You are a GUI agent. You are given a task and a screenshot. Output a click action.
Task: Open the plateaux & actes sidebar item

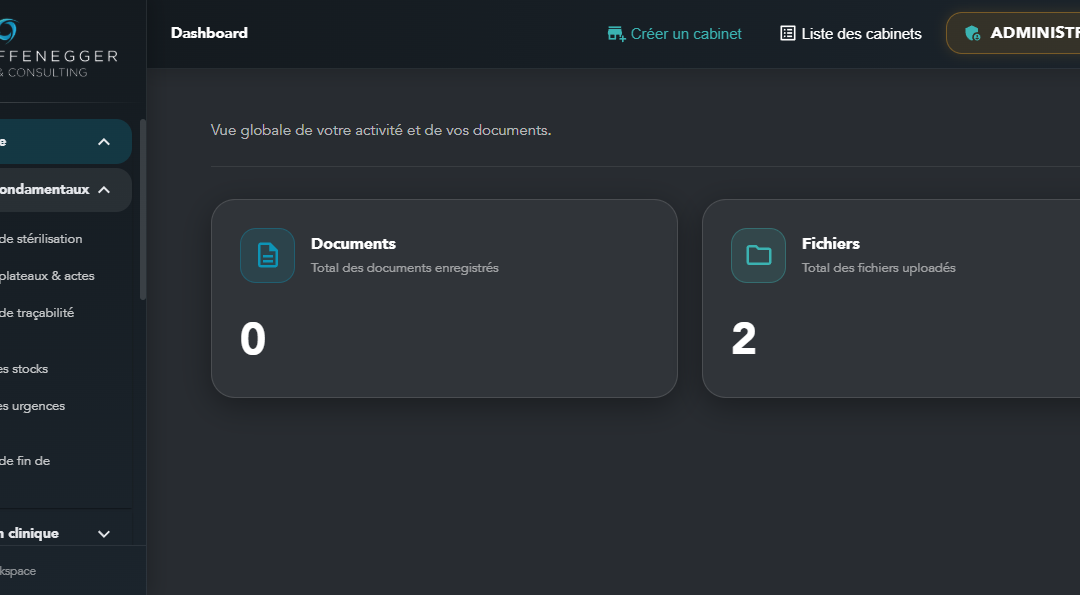(47, 276)
